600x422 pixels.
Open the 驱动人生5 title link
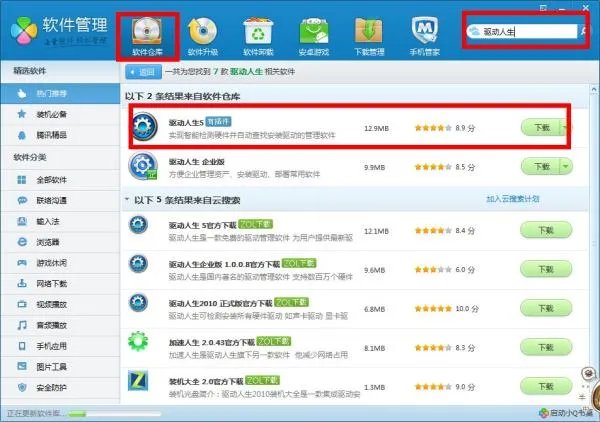186,122
